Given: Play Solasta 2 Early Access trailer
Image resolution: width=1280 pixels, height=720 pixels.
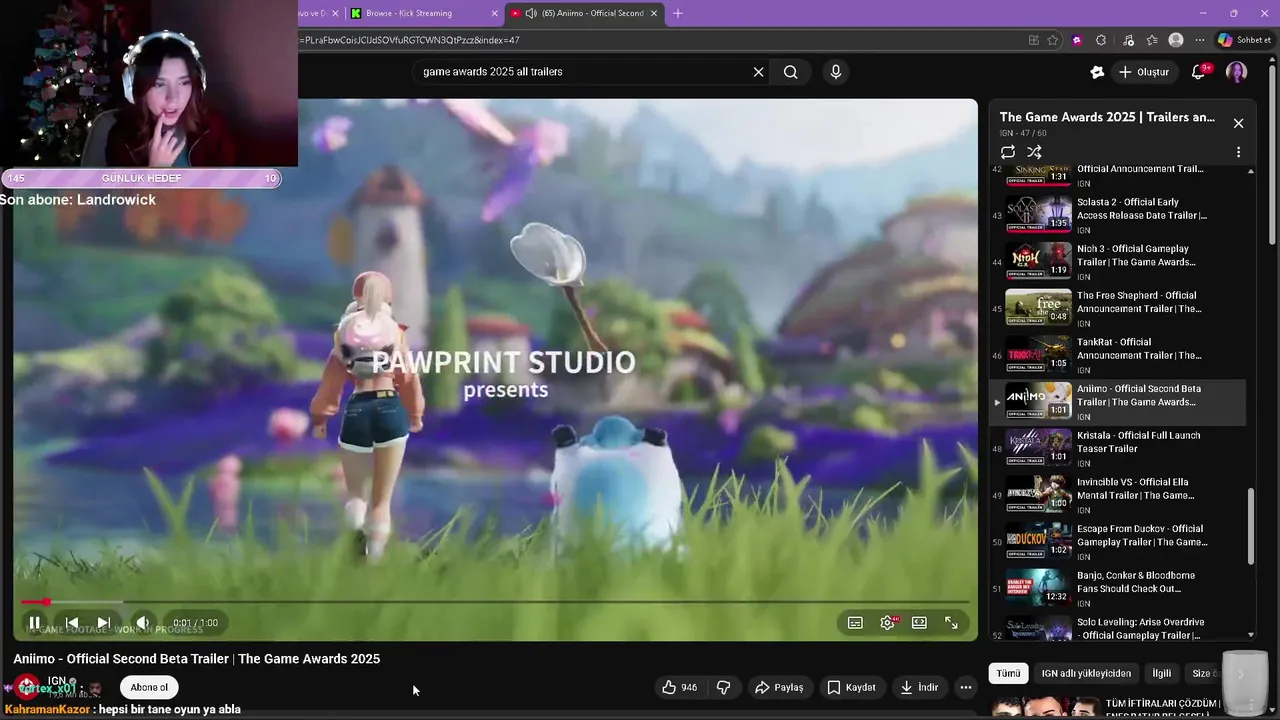Looking at the screenshot, I should click(x=1117, y=215).
